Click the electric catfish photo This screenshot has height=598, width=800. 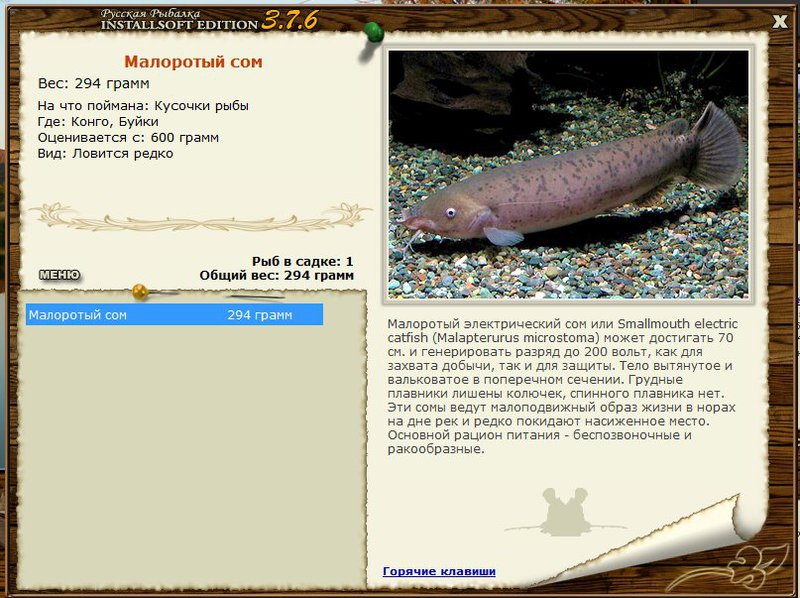568,174
